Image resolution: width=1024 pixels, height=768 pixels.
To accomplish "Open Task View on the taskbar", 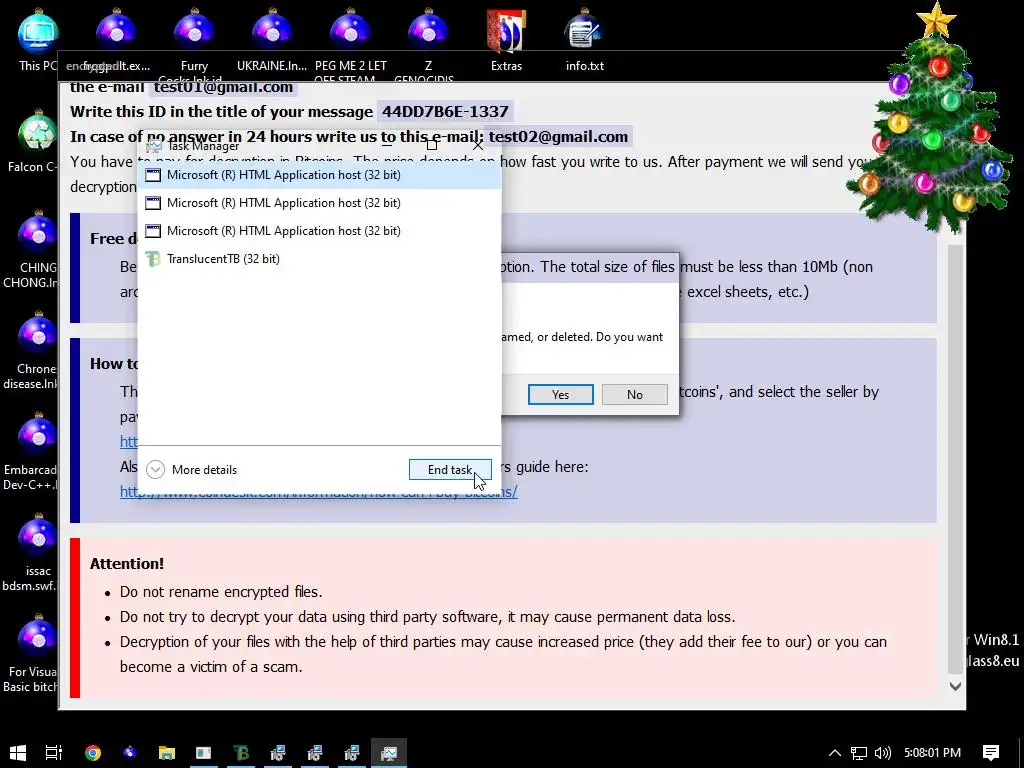I will (54, 752).
